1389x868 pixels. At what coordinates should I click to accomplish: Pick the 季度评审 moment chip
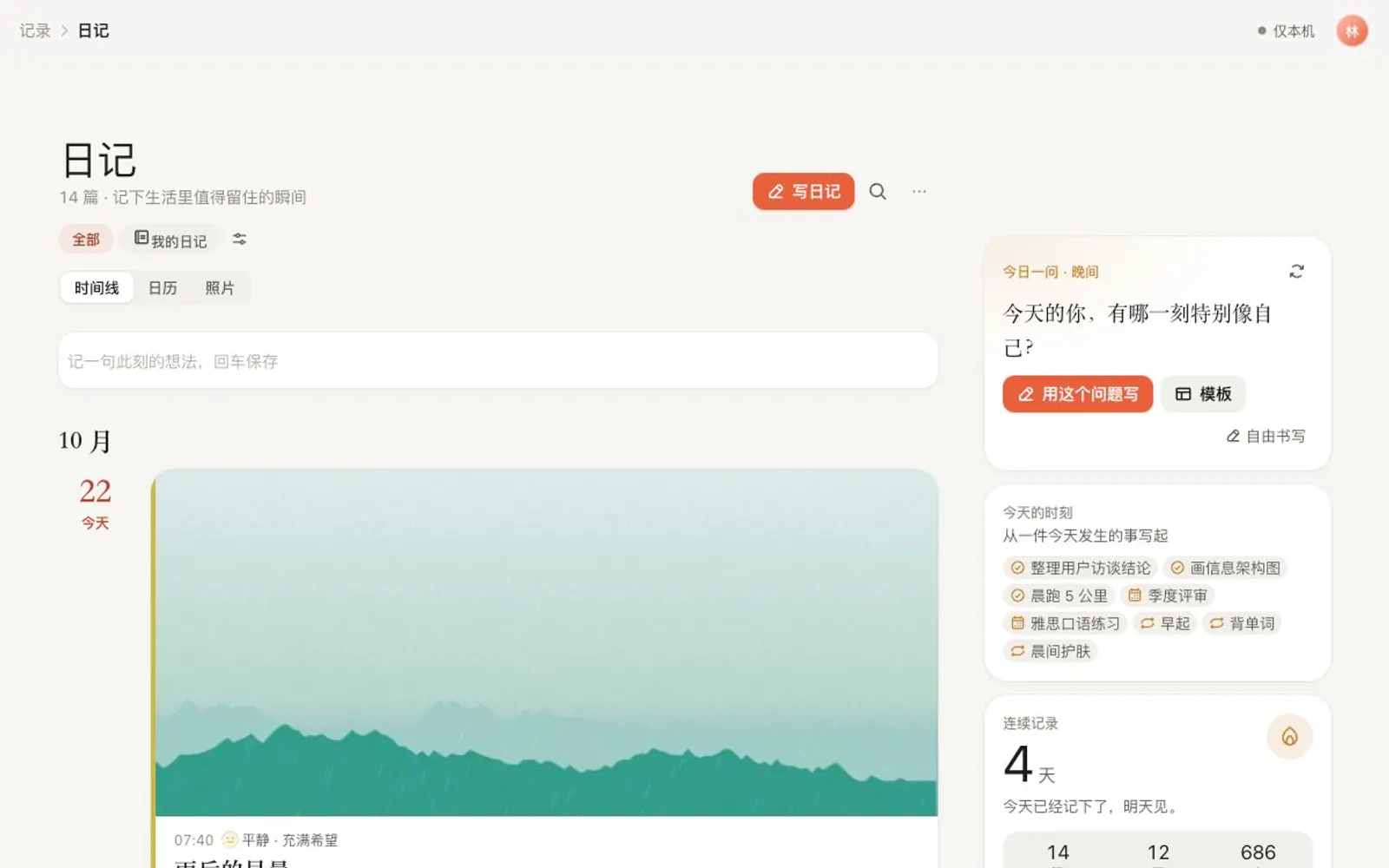point(1167,596)
